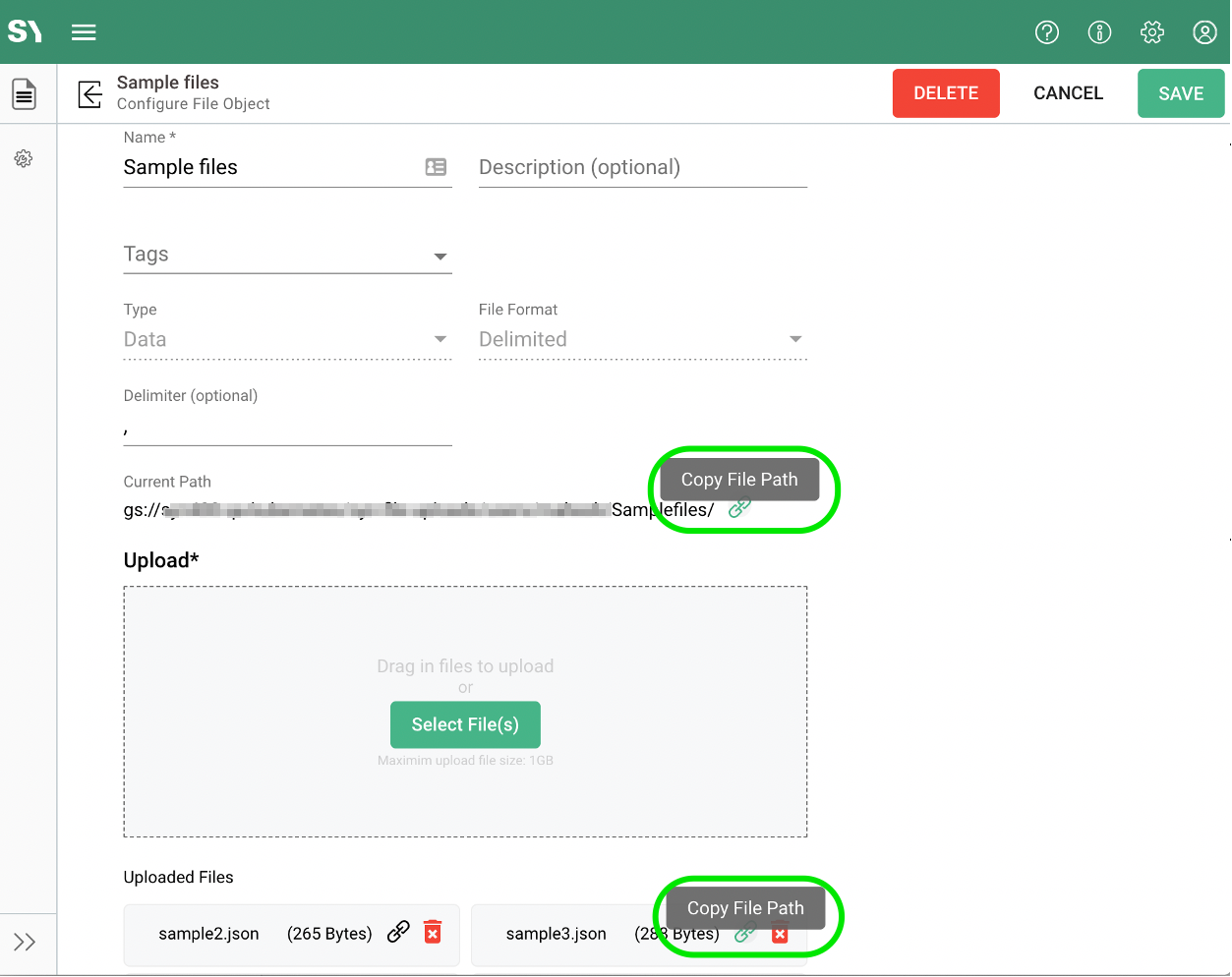This screenshot has width=1232, height=977.
Task: Click the back arrow beside Sample files
Action: [89, 94]
